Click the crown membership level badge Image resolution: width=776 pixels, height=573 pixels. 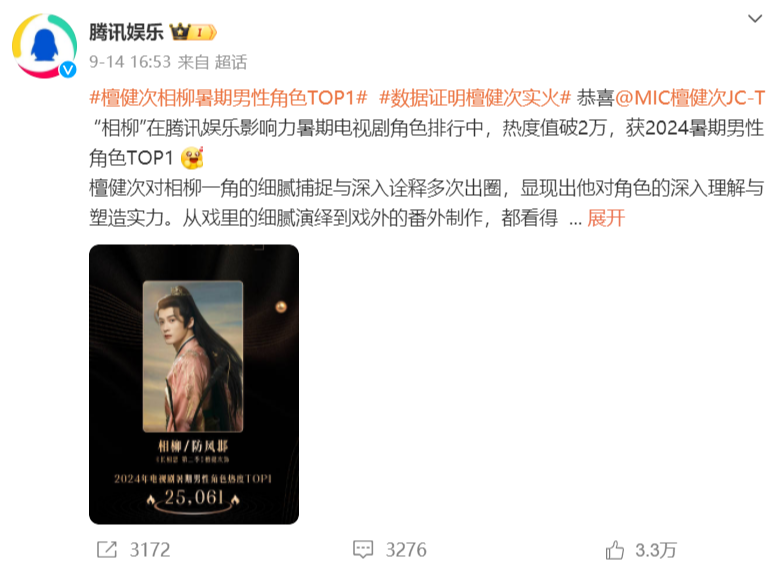point(194,32)
